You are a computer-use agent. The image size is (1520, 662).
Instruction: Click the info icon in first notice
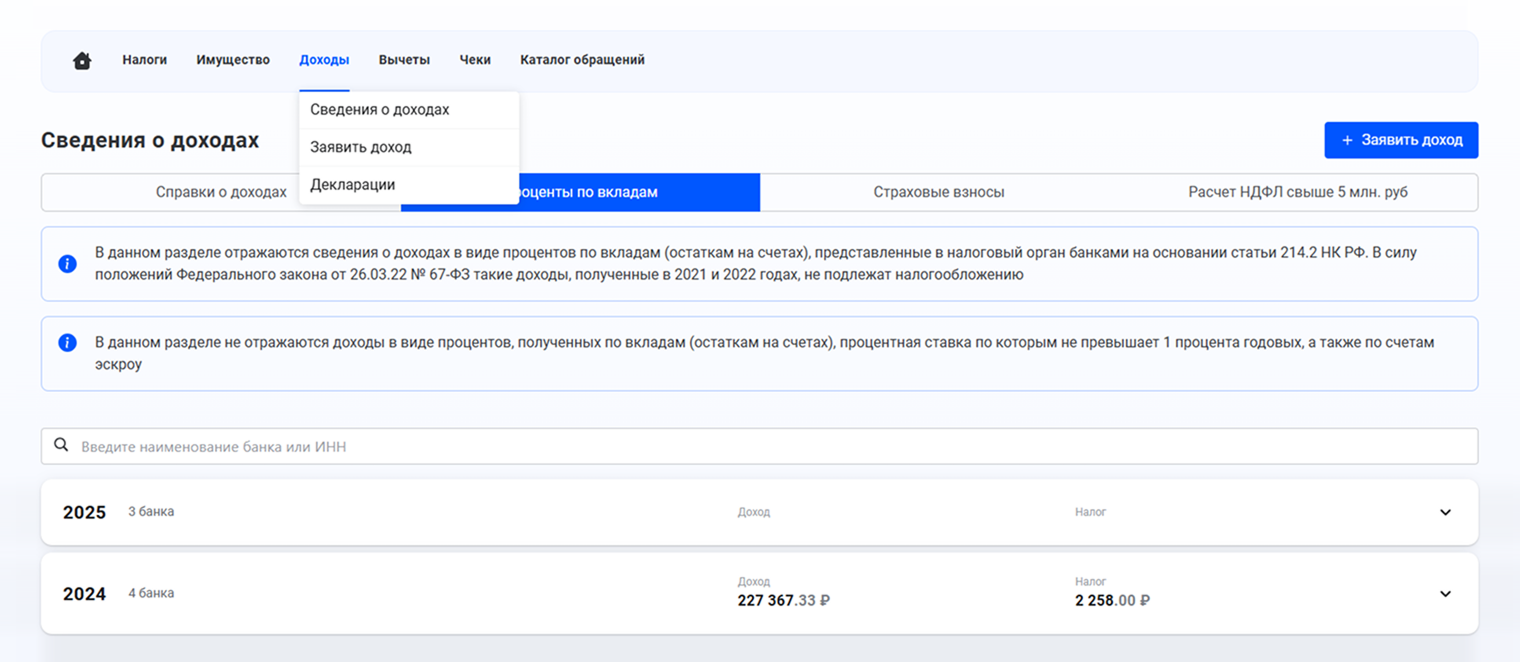coord(68,264)
